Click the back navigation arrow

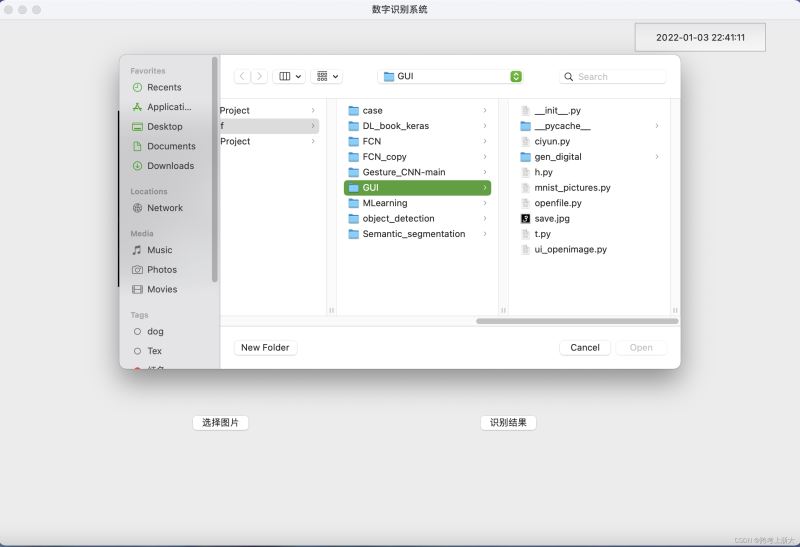[x=242, y=76]
